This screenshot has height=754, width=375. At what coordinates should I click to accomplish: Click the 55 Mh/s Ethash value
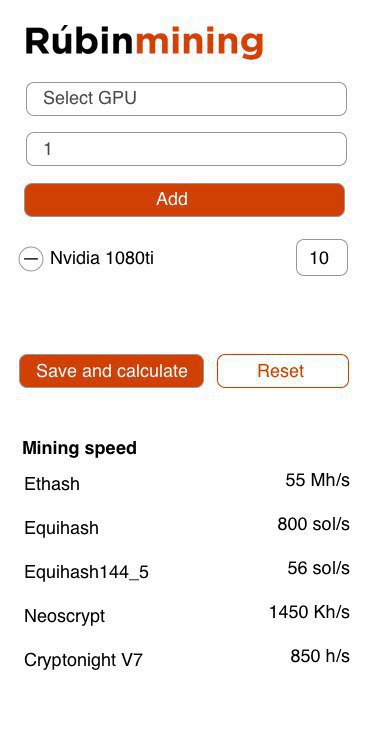(x=317, y=480)
